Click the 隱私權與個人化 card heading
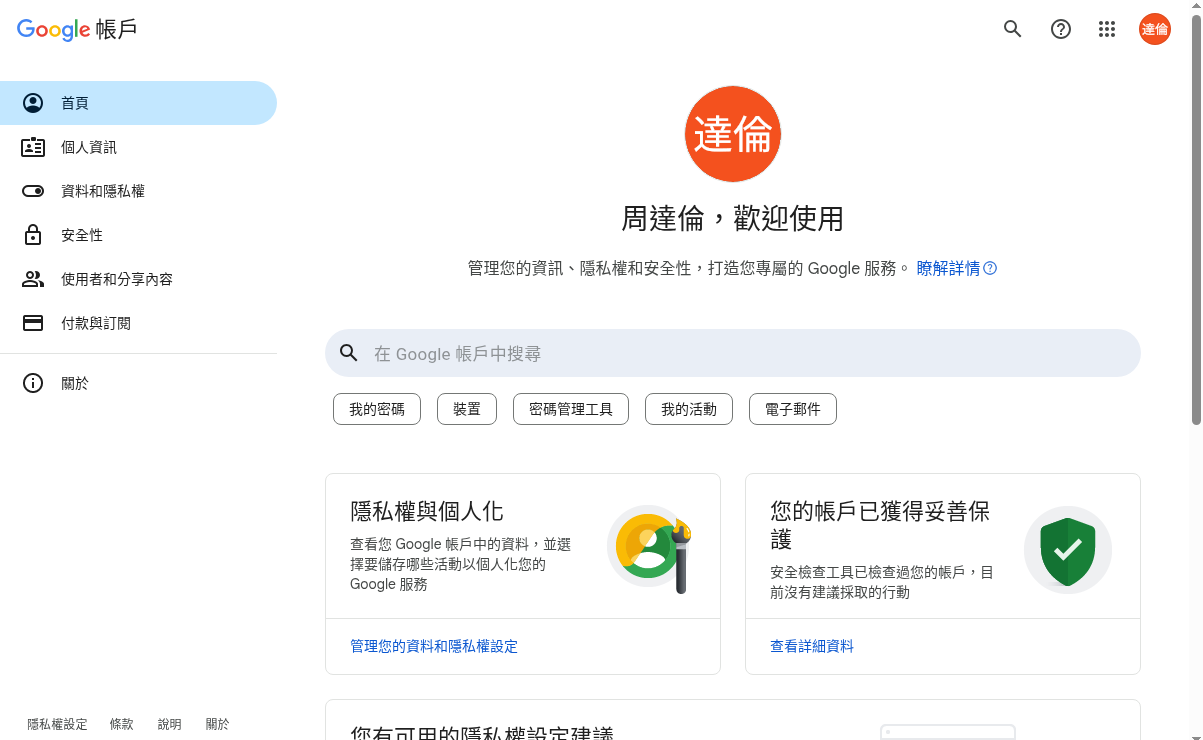Screen dimensions: 1203x740 (x=427, y=511)
